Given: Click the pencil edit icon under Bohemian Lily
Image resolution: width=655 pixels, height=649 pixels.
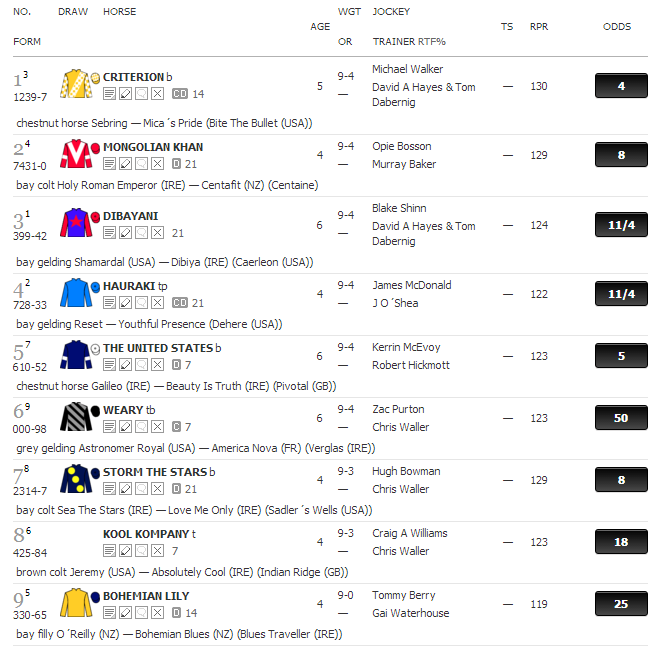Looking at the screenshot, I should click(x=125, y=613).
